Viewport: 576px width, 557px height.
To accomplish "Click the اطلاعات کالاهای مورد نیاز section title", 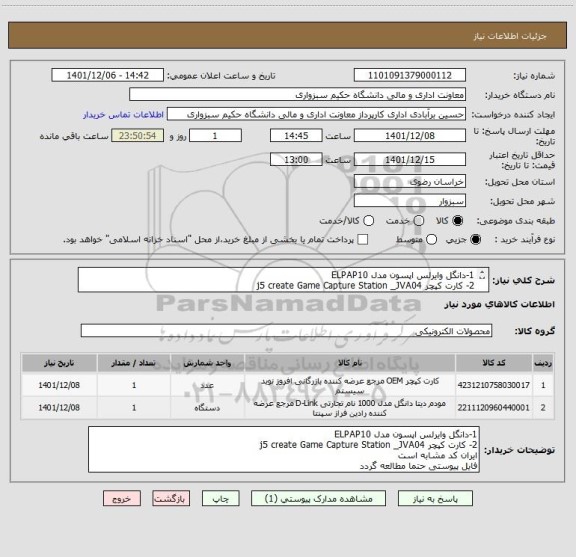I will [x=500, y=304].
